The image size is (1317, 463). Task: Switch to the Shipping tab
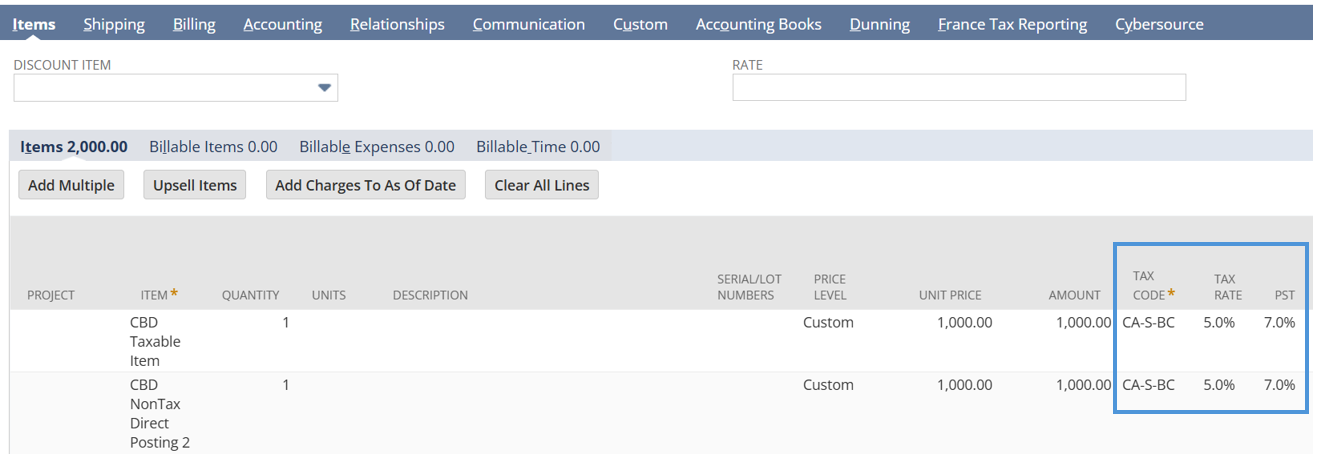(114, 24)
